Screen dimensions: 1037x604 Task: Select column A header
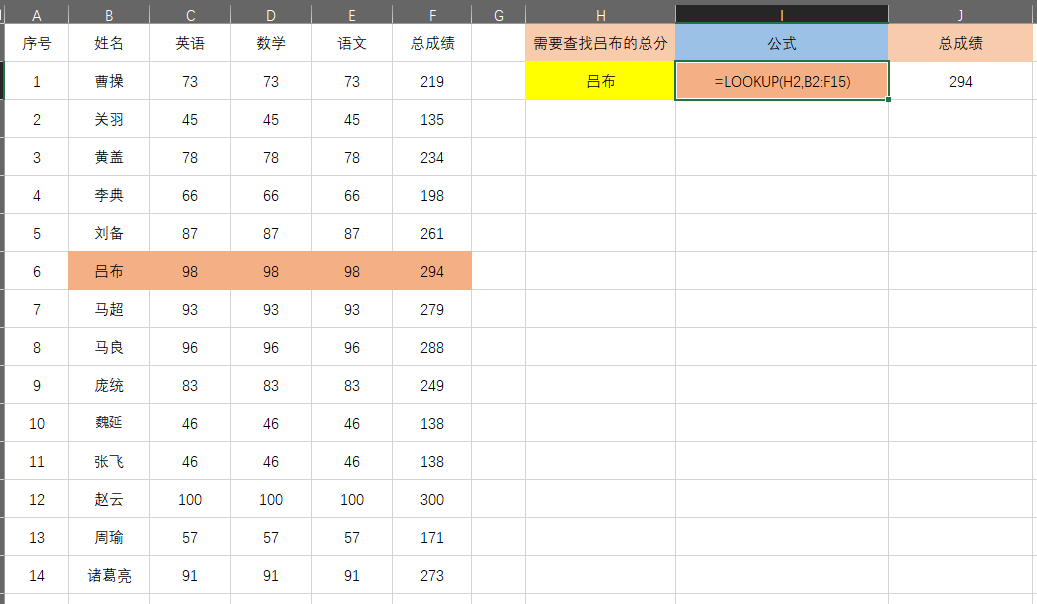coord(36,15)
